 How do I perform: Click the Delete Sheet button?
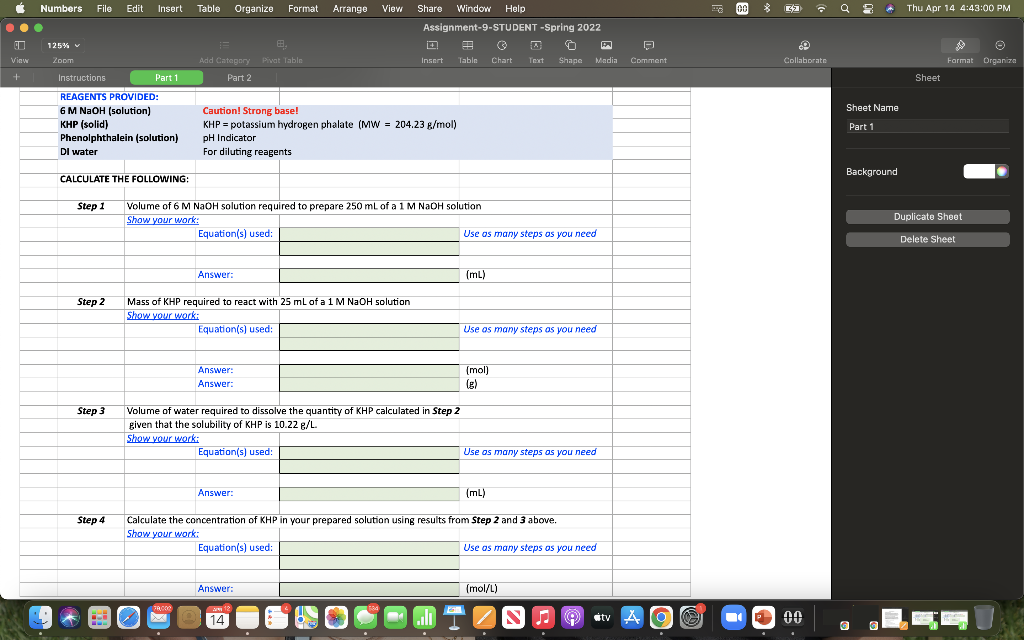(927, 239)
